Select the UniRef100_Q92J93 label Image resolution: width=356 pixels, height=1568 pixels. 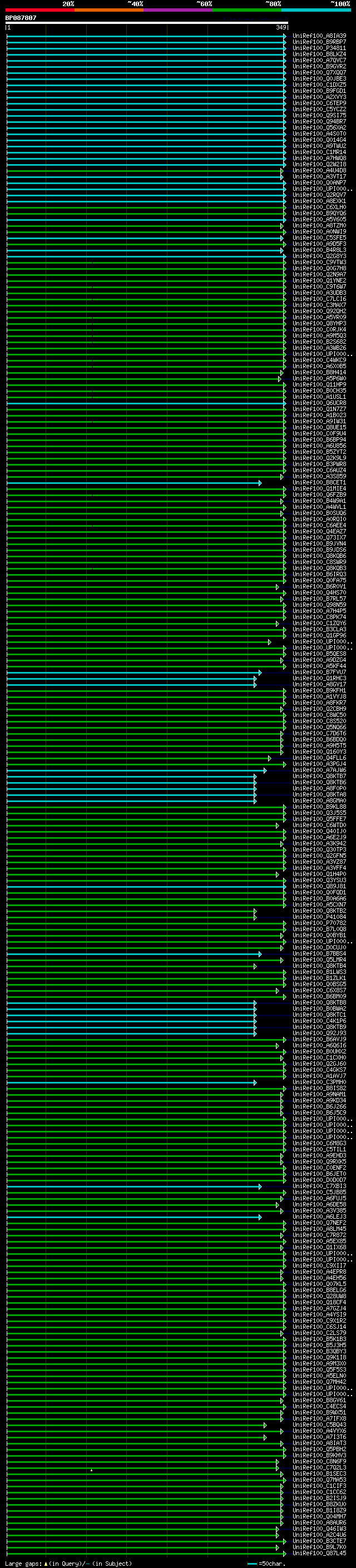pos(319,1033)
